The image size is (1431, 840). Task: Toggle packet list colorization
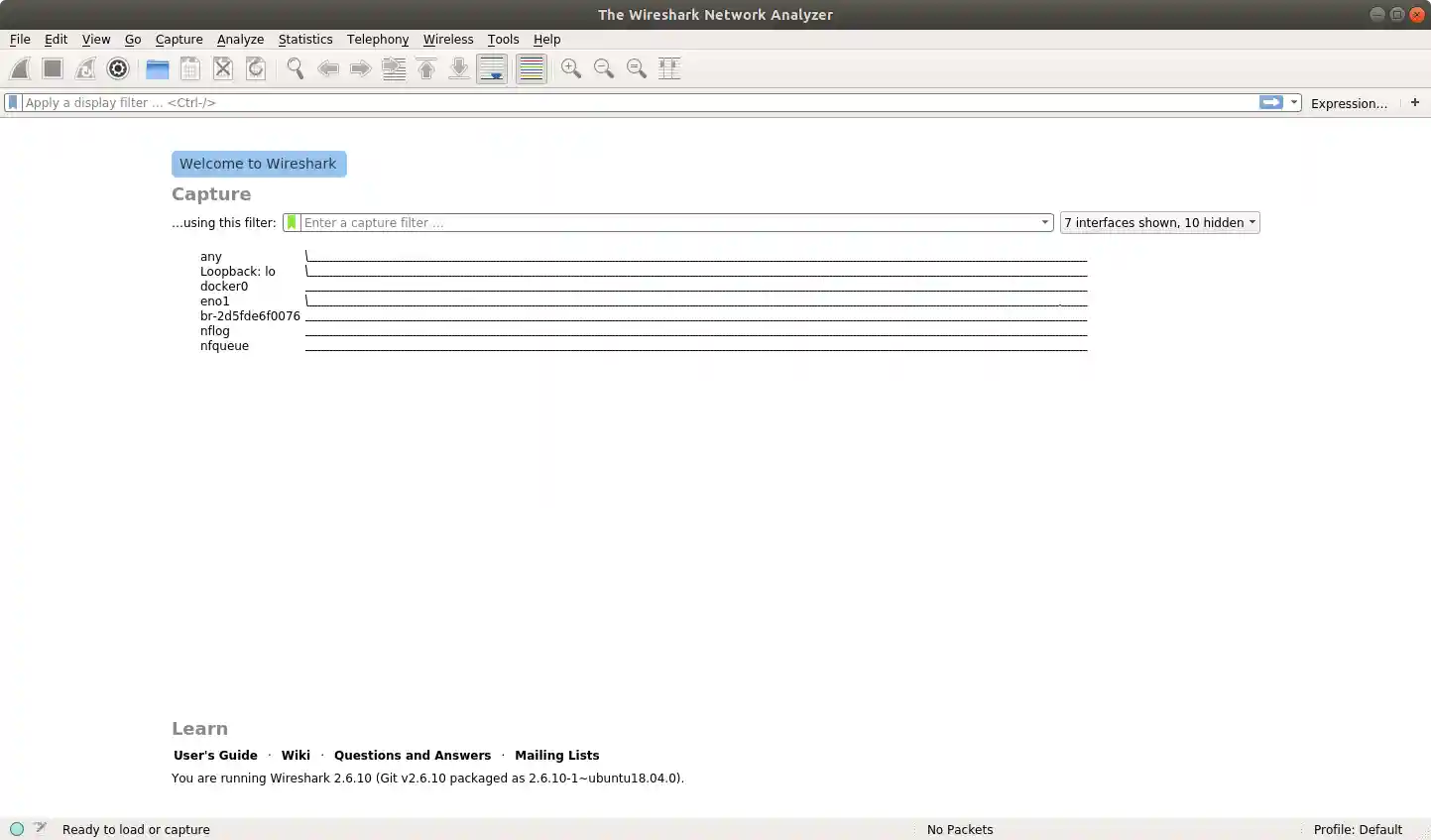pos(531,68)
